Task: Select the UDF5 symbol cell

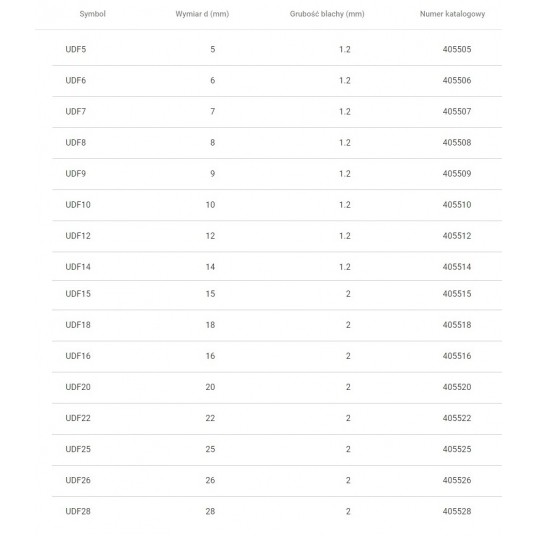Action: (76, 49)
